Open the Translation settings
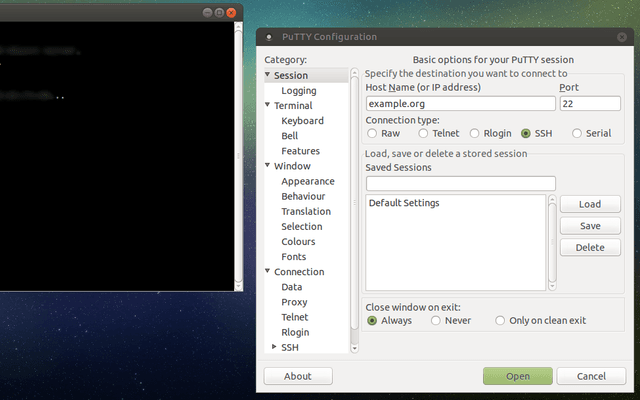The image size is (640, 400). (306, 211)
